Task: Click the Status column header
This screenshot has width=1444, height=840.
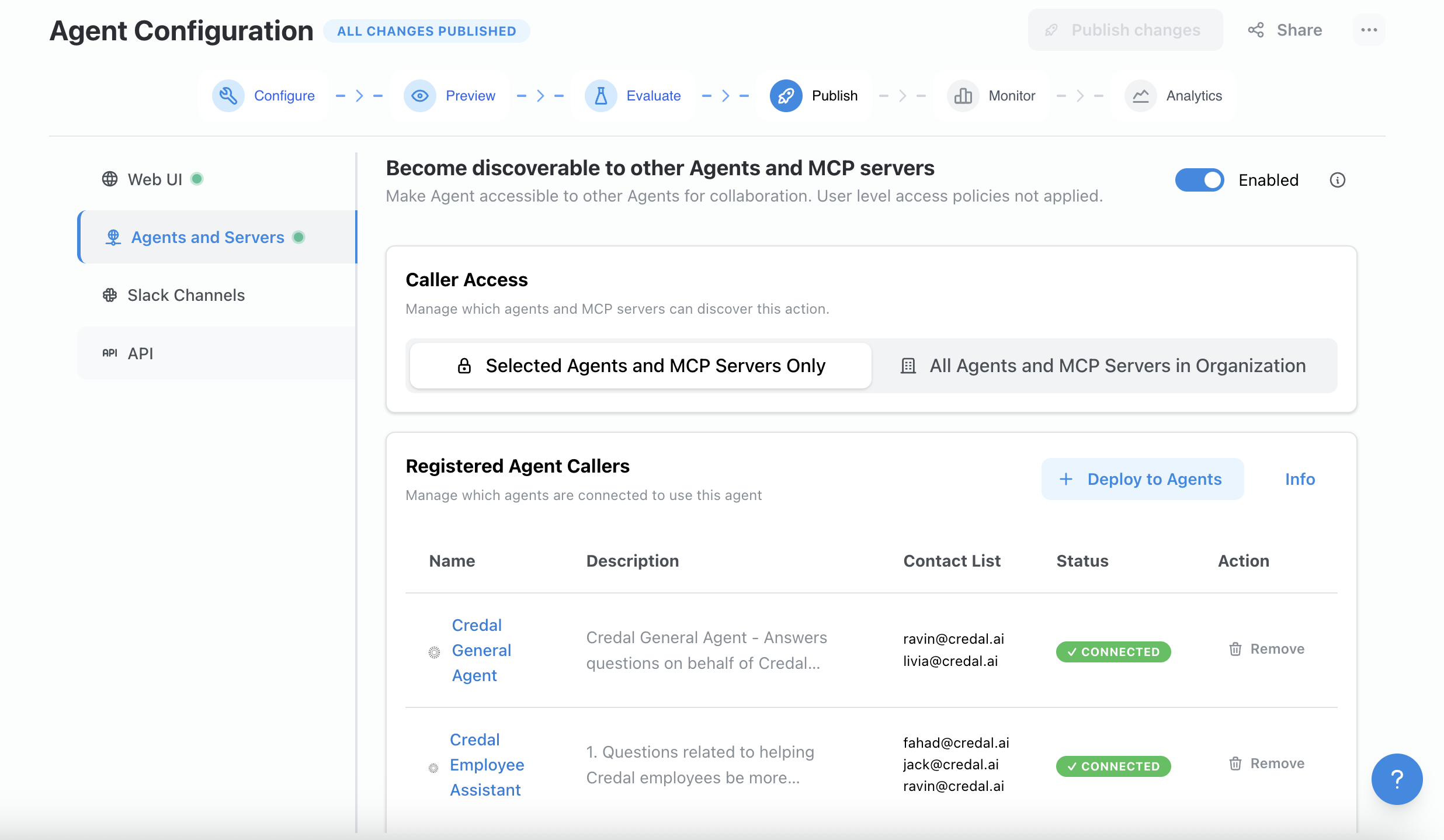Action: [1082, 561]
